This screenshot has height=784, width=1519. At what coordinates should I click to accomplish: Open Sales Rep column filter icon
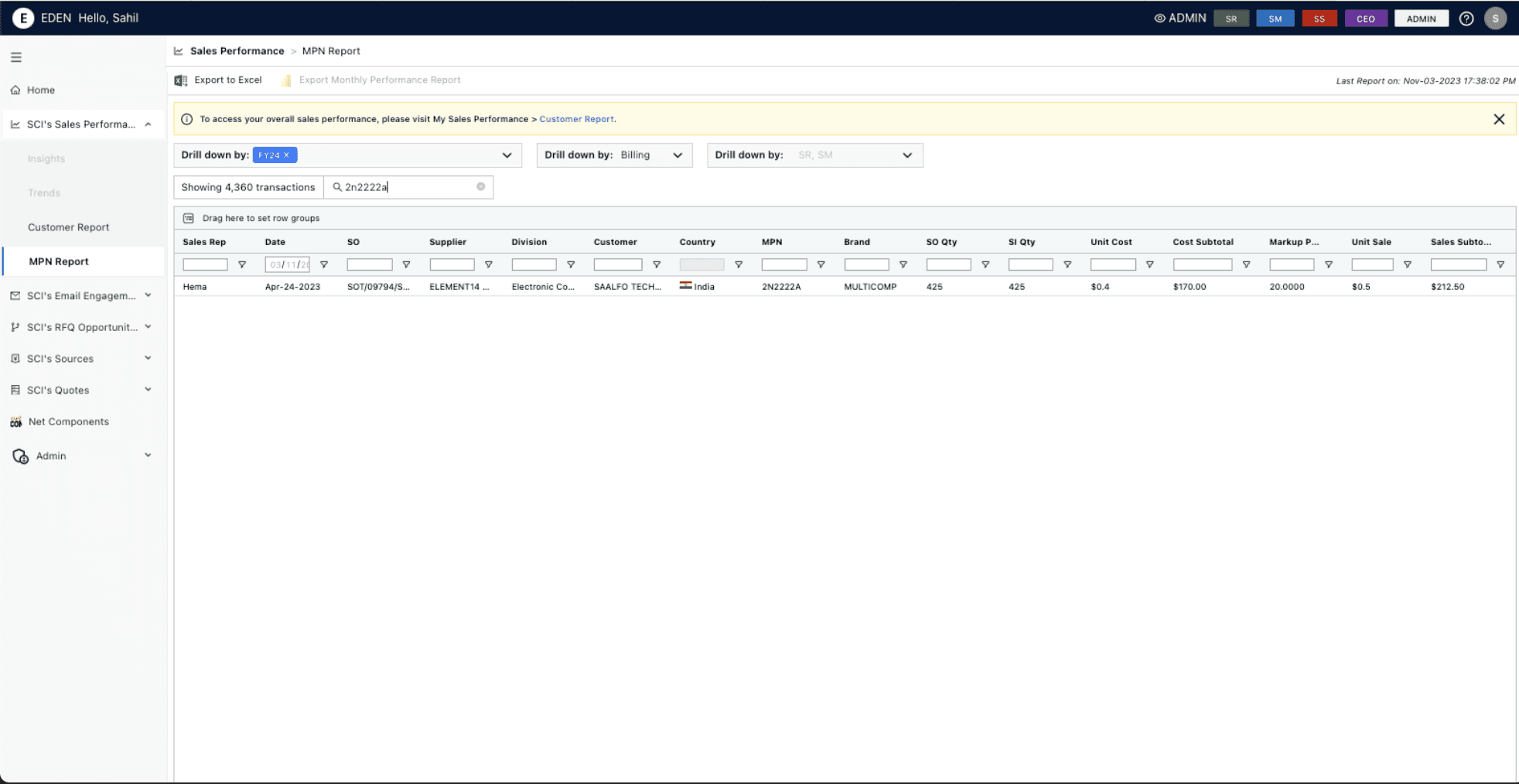[x=242, y=264]
